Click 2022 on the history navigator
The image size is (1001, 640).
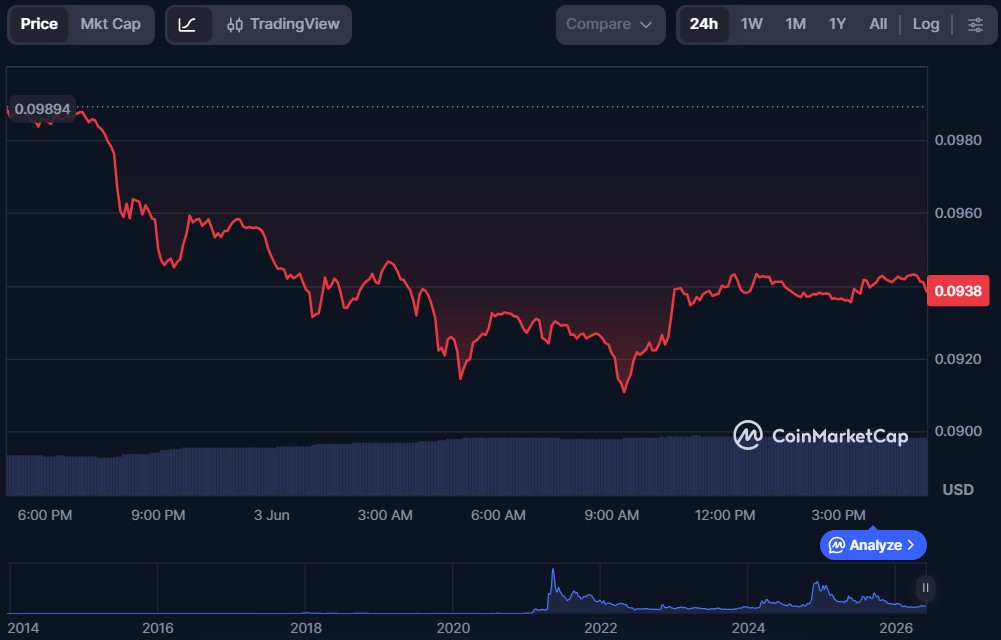pyautogui.click(x=601, y=629)
